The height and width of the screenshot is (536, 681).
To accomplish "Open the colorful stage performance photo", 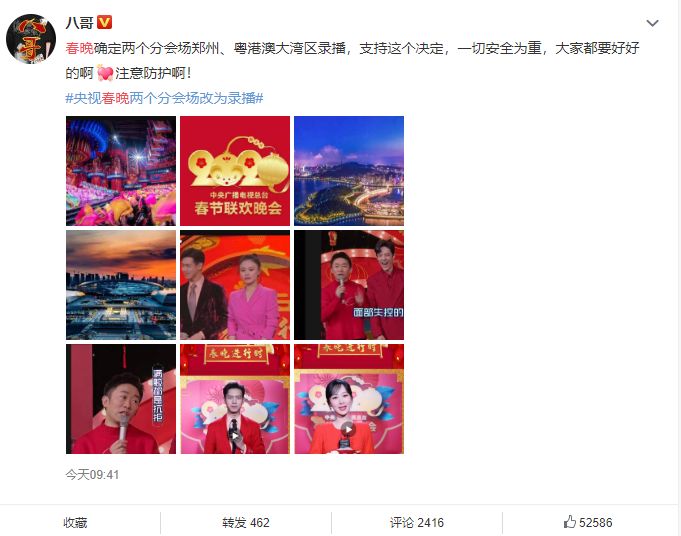I will [121, 171].
